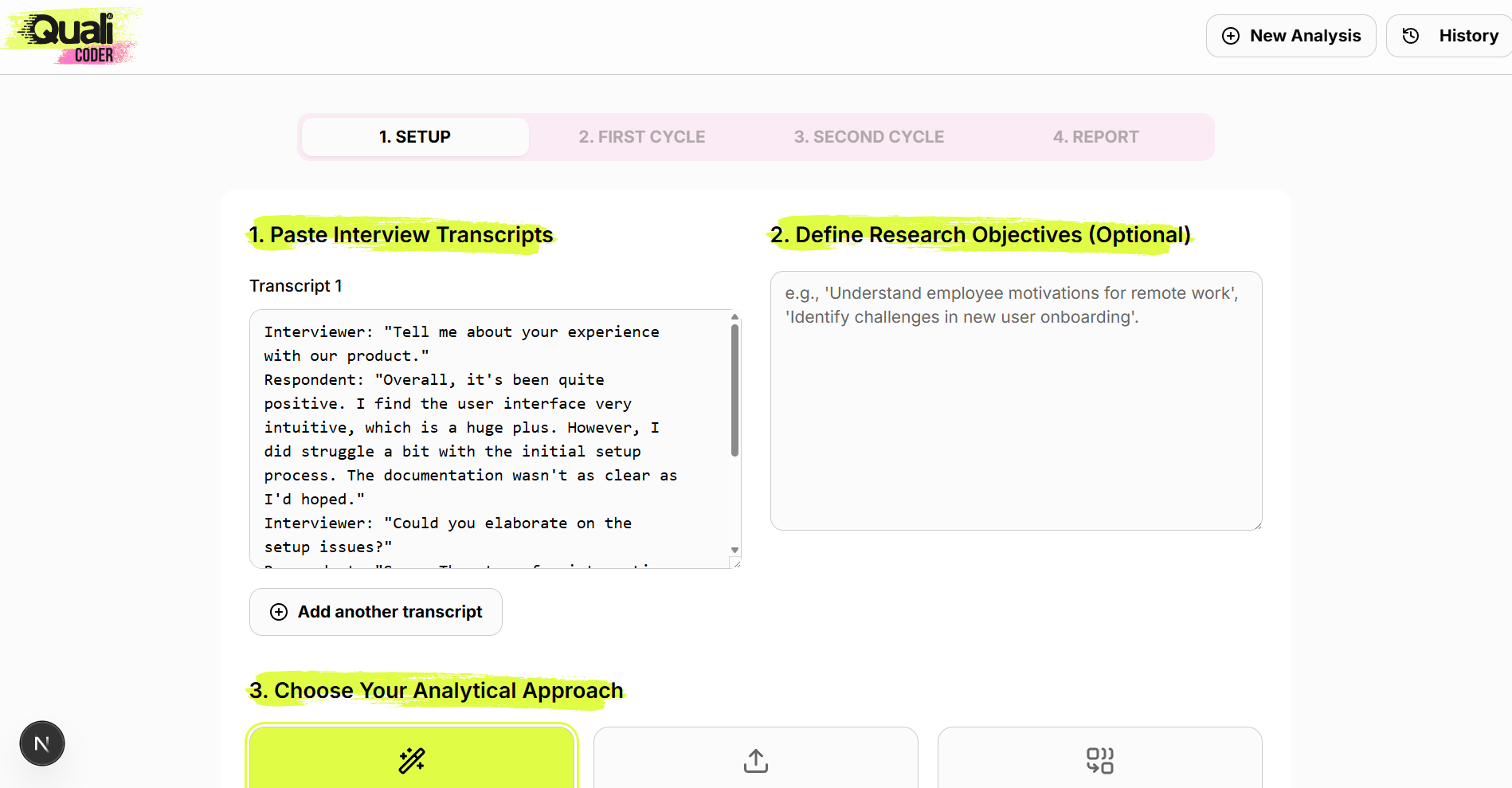
Task: Click the plus circle icon for adding transcript
Action: tap(279, 612)
